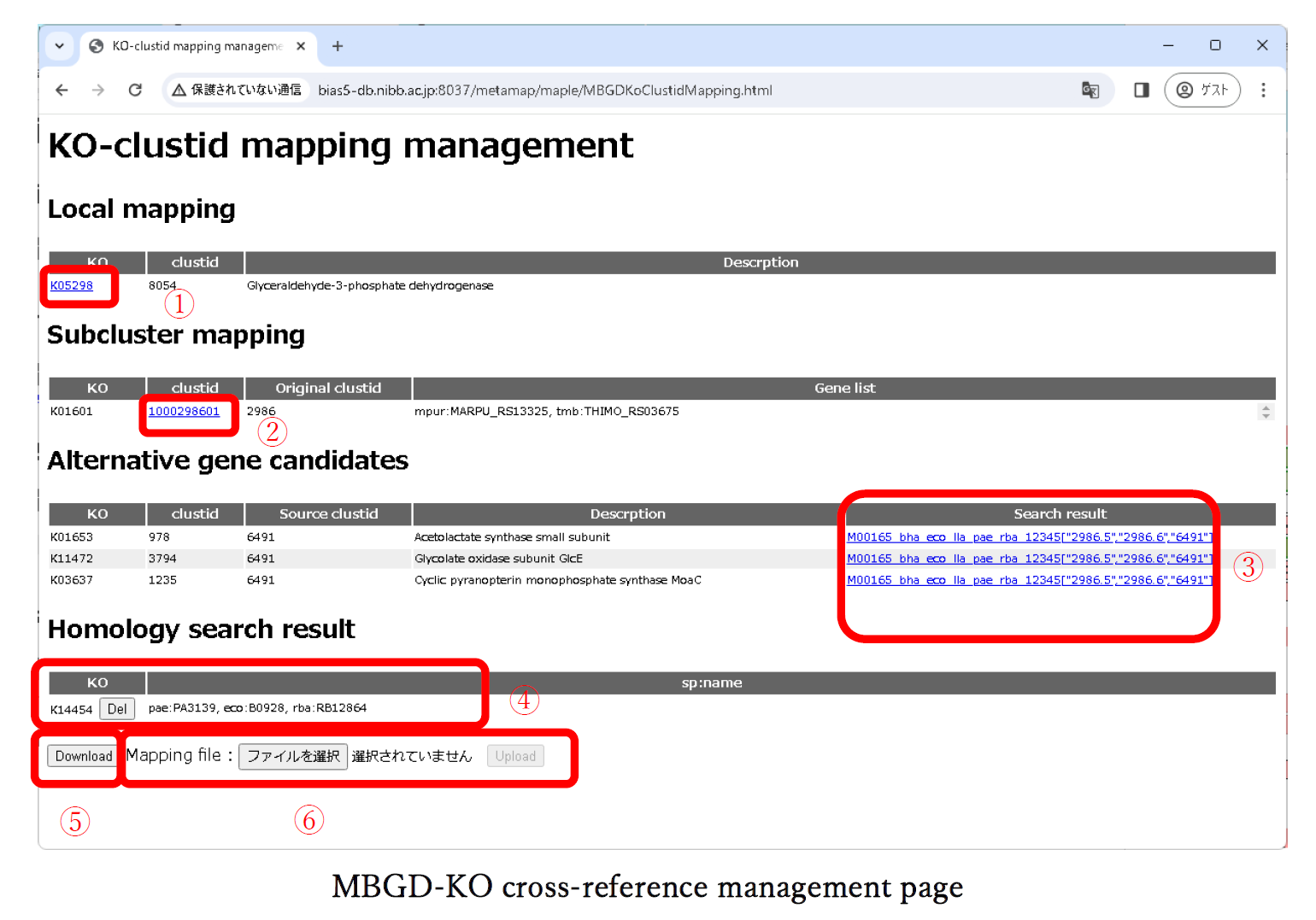Image resolution: width=1316 pixels, height=920 pixels.
Task: Click the translate page icon
Action: click(x=1090, y=90)
